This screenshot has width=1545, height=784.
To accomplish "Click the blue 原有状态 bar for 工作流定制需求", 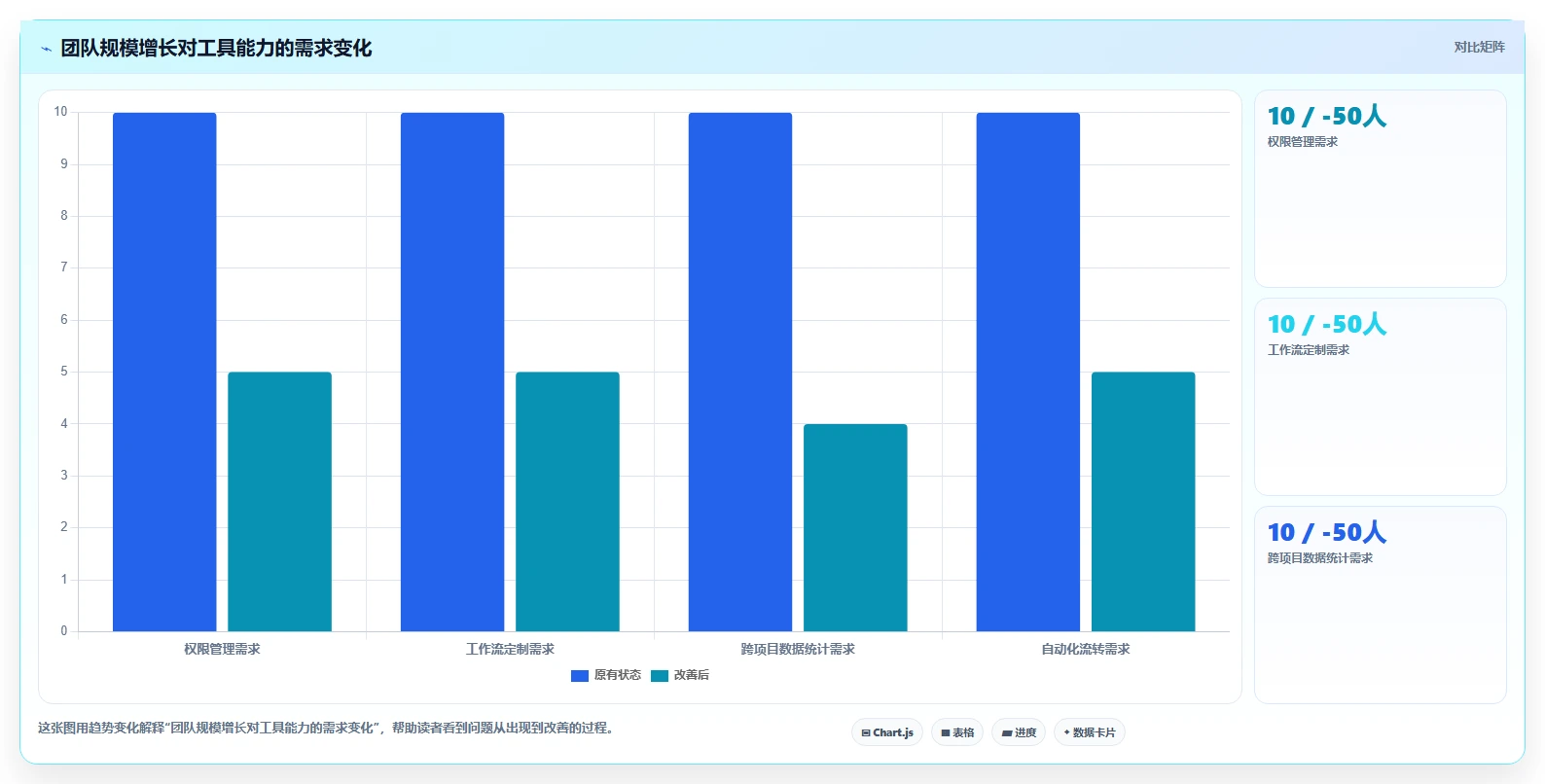I will point(452,372).
